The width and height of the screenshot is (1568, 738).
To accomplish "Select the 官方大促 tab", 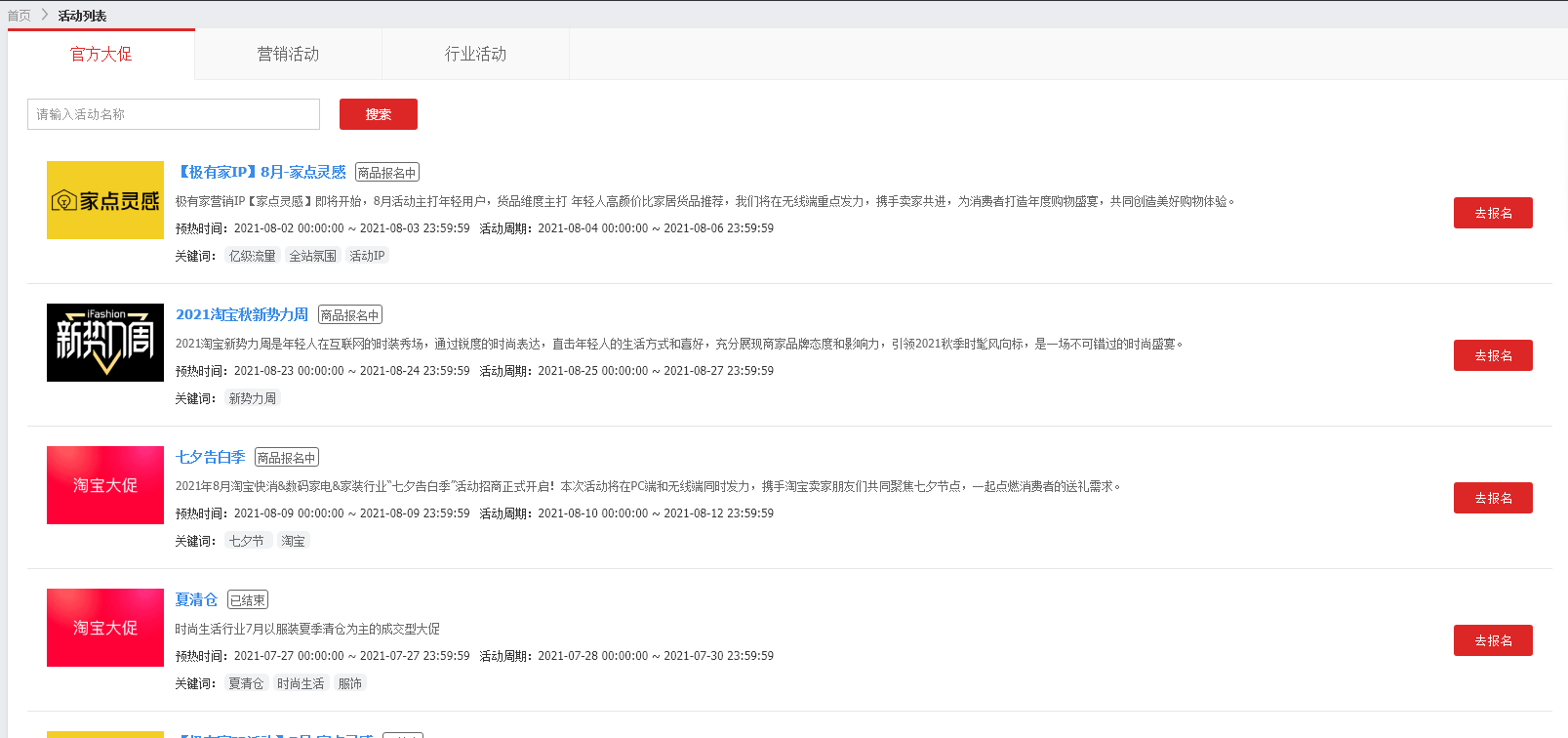I will tap(101, 55).
